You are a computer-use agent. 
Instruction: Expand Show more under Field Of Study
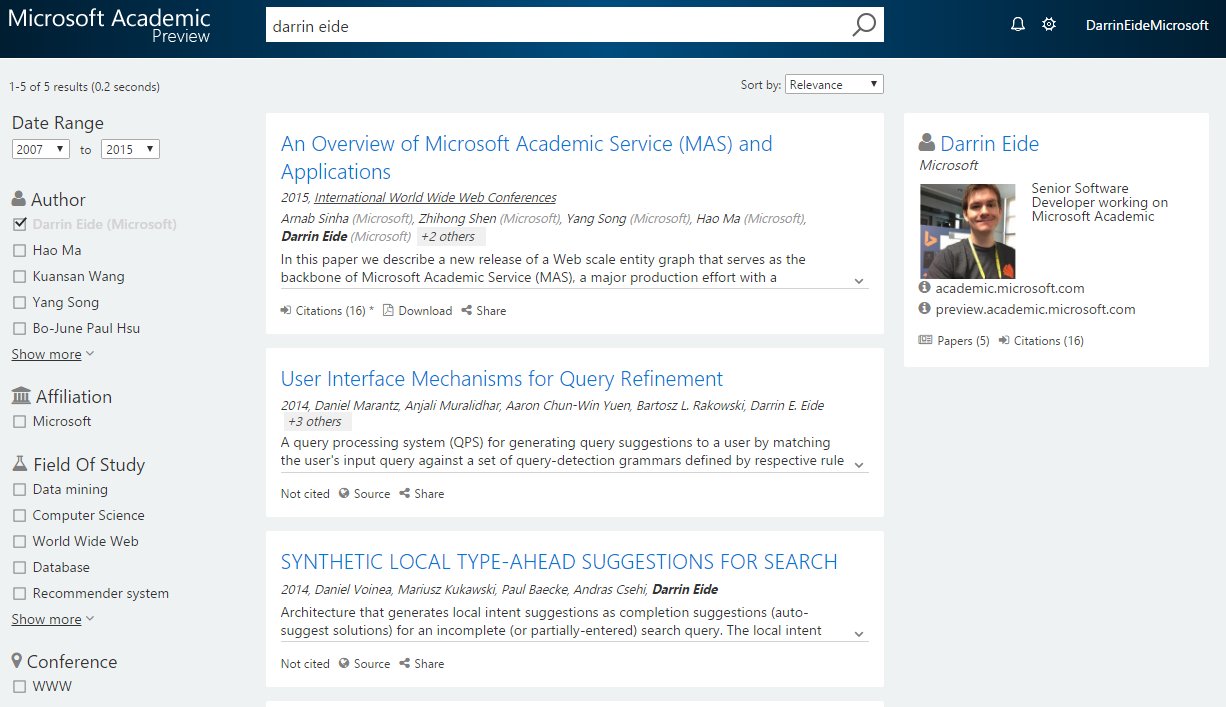[x=53, y=619]
